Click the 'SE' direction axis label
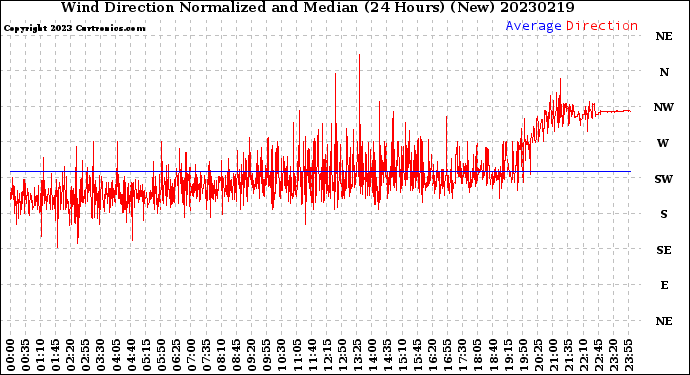This screenshot has width=690, height=375. (x=664, y=250)
